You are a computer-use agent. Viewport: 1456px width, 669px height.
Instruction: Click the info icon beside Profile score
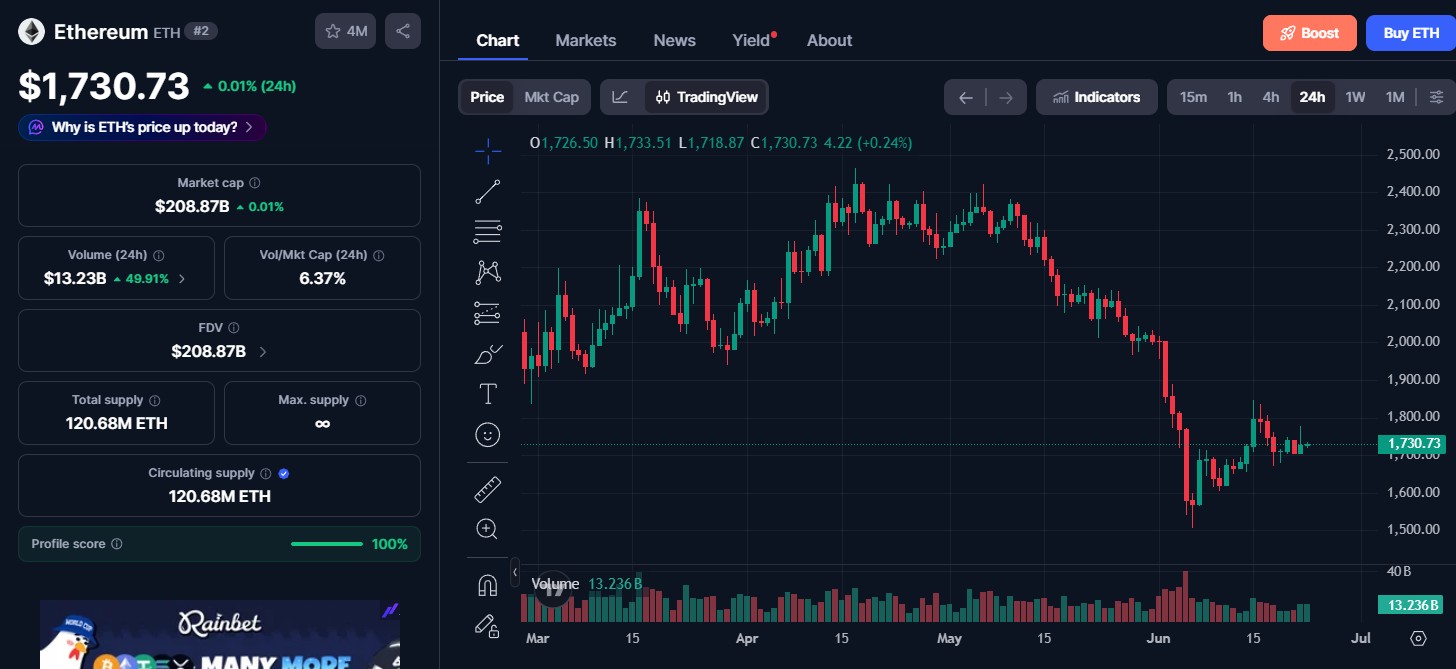coord(117,544)
